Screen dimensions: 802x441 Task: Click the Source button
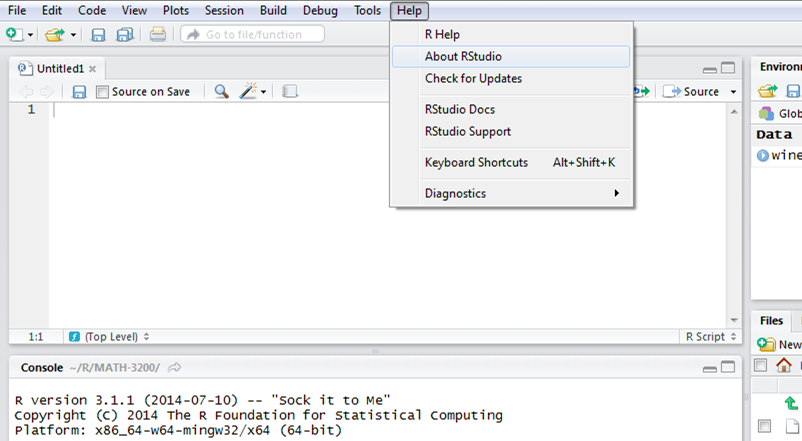[691, 92]
